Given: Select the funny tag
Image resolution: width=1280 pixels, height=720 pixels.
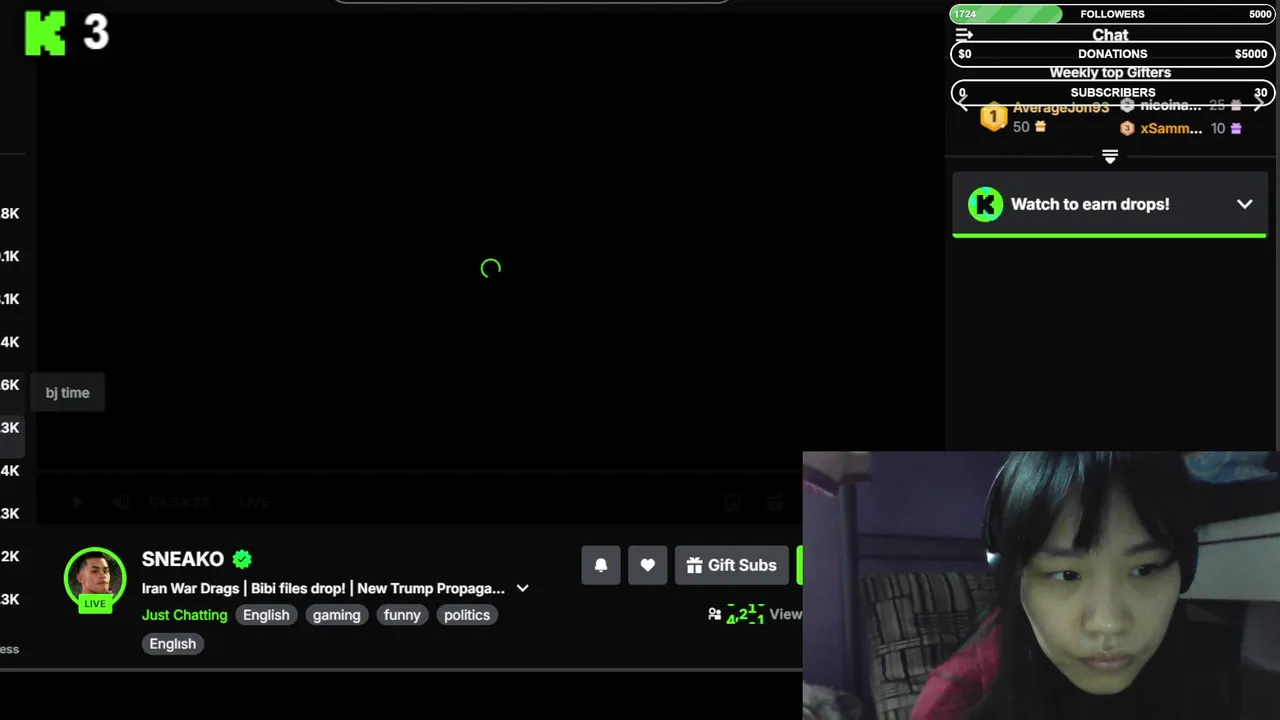Looking at the screenshot, I should [x=402, y=615].
